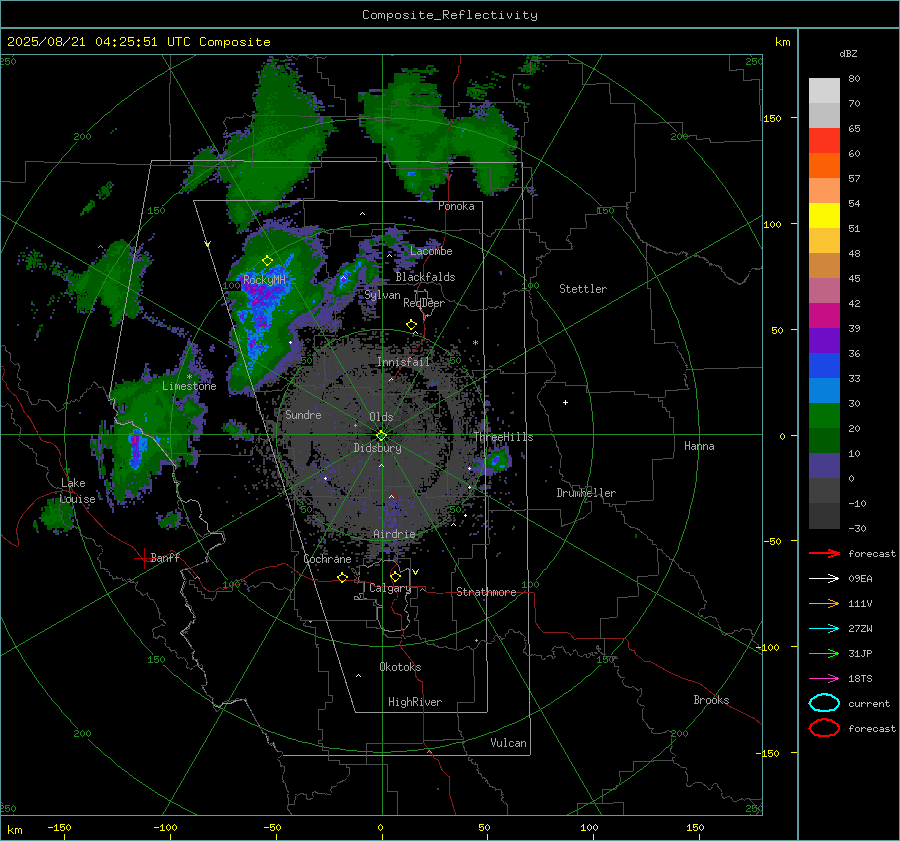Click the RedDeer city label

[424, 303]
